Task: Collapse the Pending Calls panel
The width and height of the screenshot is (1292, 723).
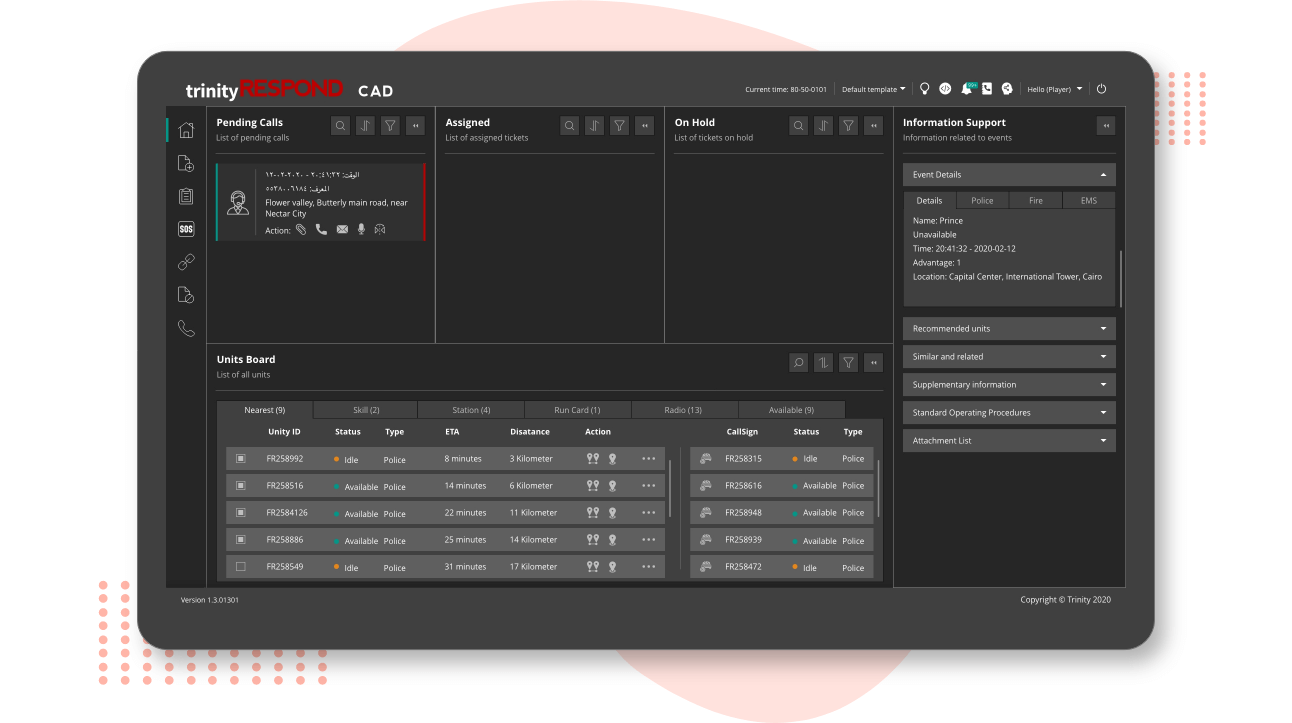Action: [416, 125]
